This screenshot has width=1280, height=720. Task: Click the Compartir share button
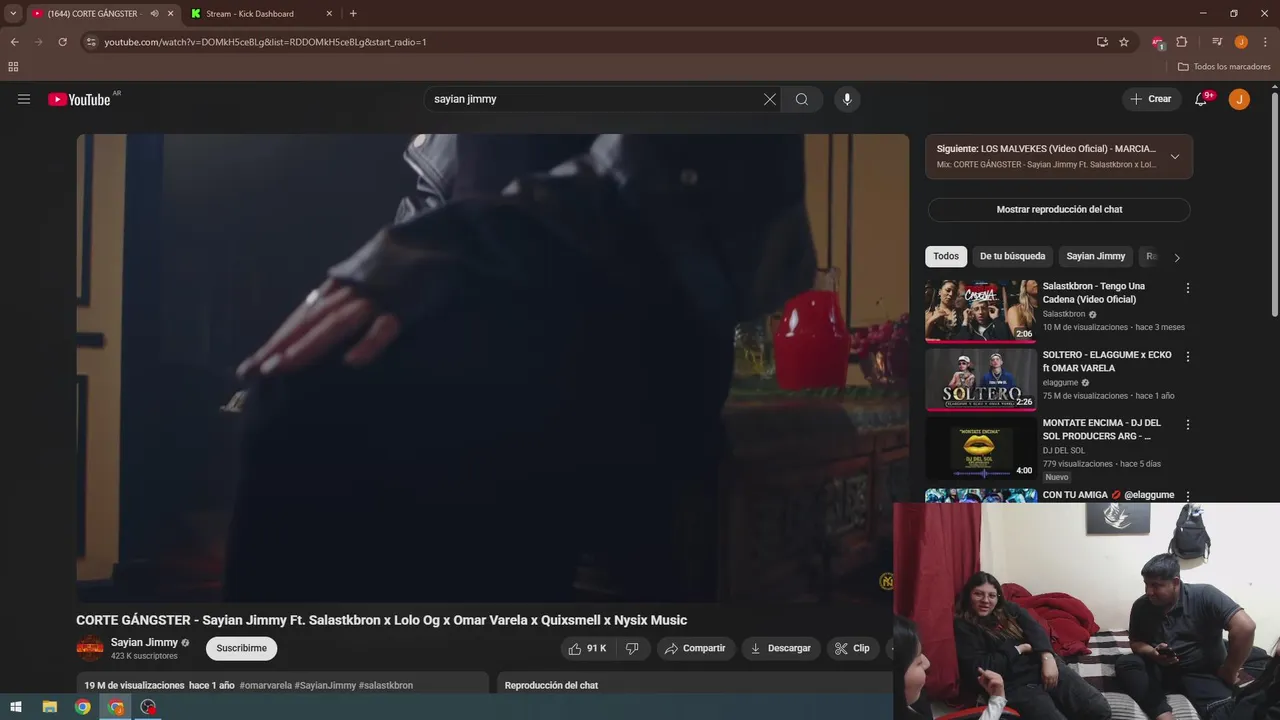[695, 648]
